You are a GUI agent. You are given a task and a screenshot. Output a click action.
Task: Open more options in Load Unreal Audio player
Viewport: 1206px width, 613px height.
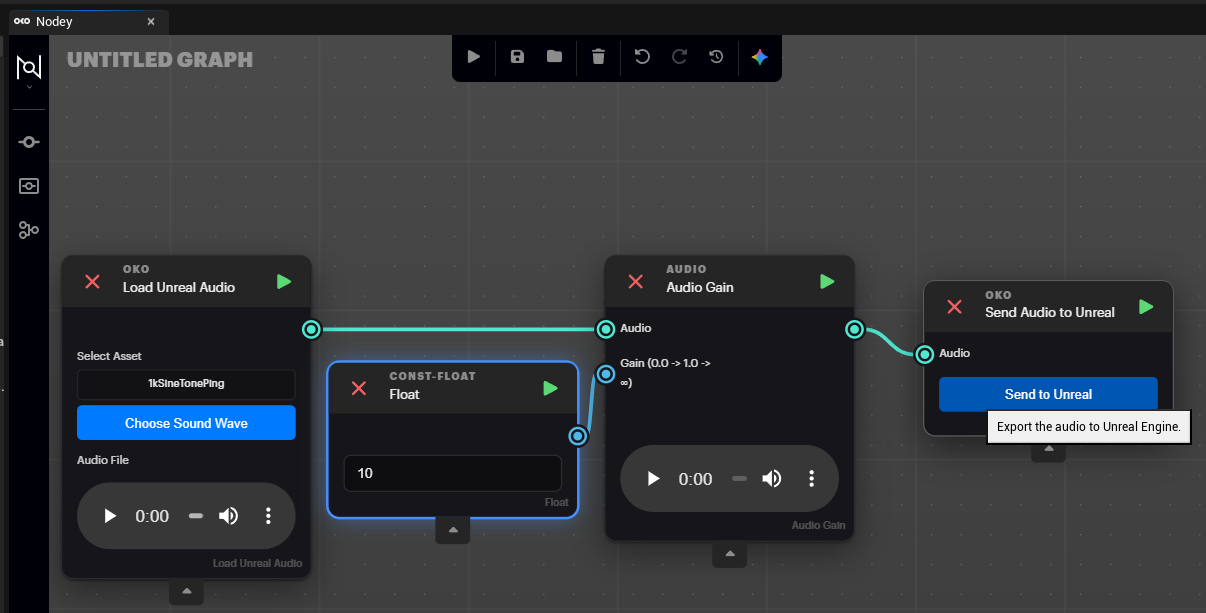268,516
